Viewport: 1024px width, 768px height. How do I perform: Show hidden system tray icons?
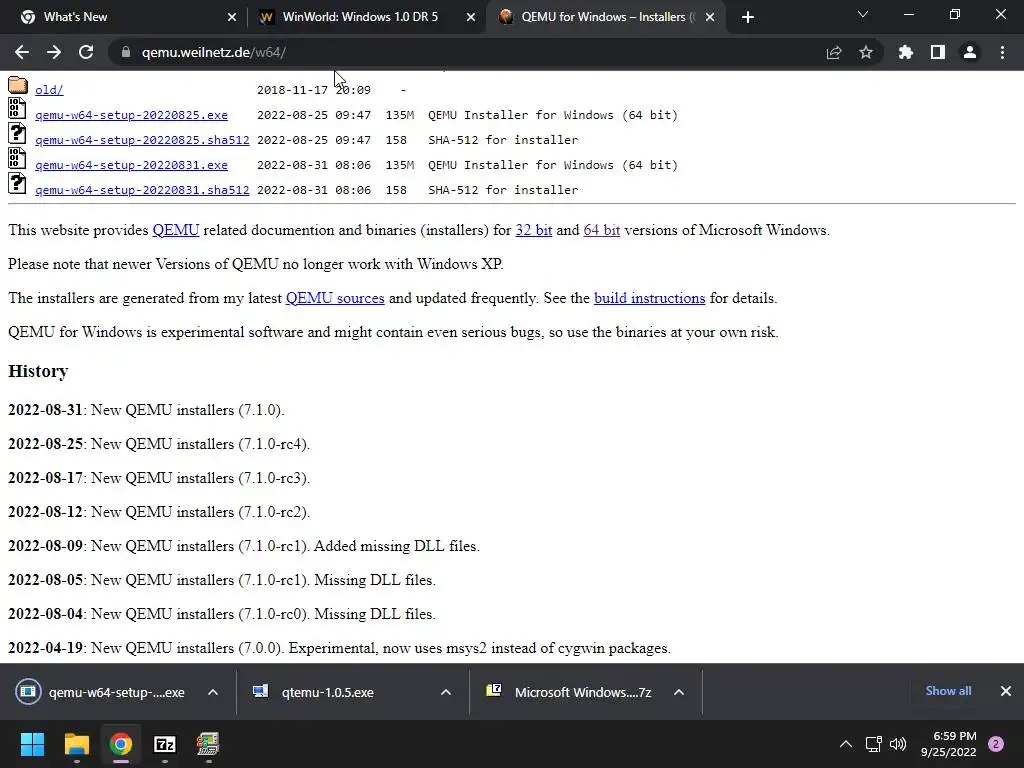[846, 744]
